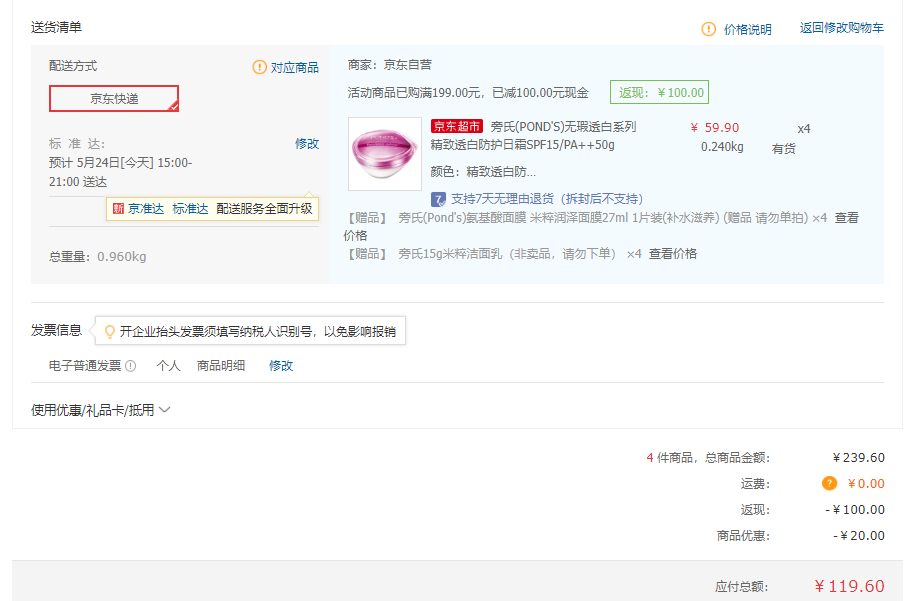
Task: Click the 个人 invoice title text
Action: point(168,366)
